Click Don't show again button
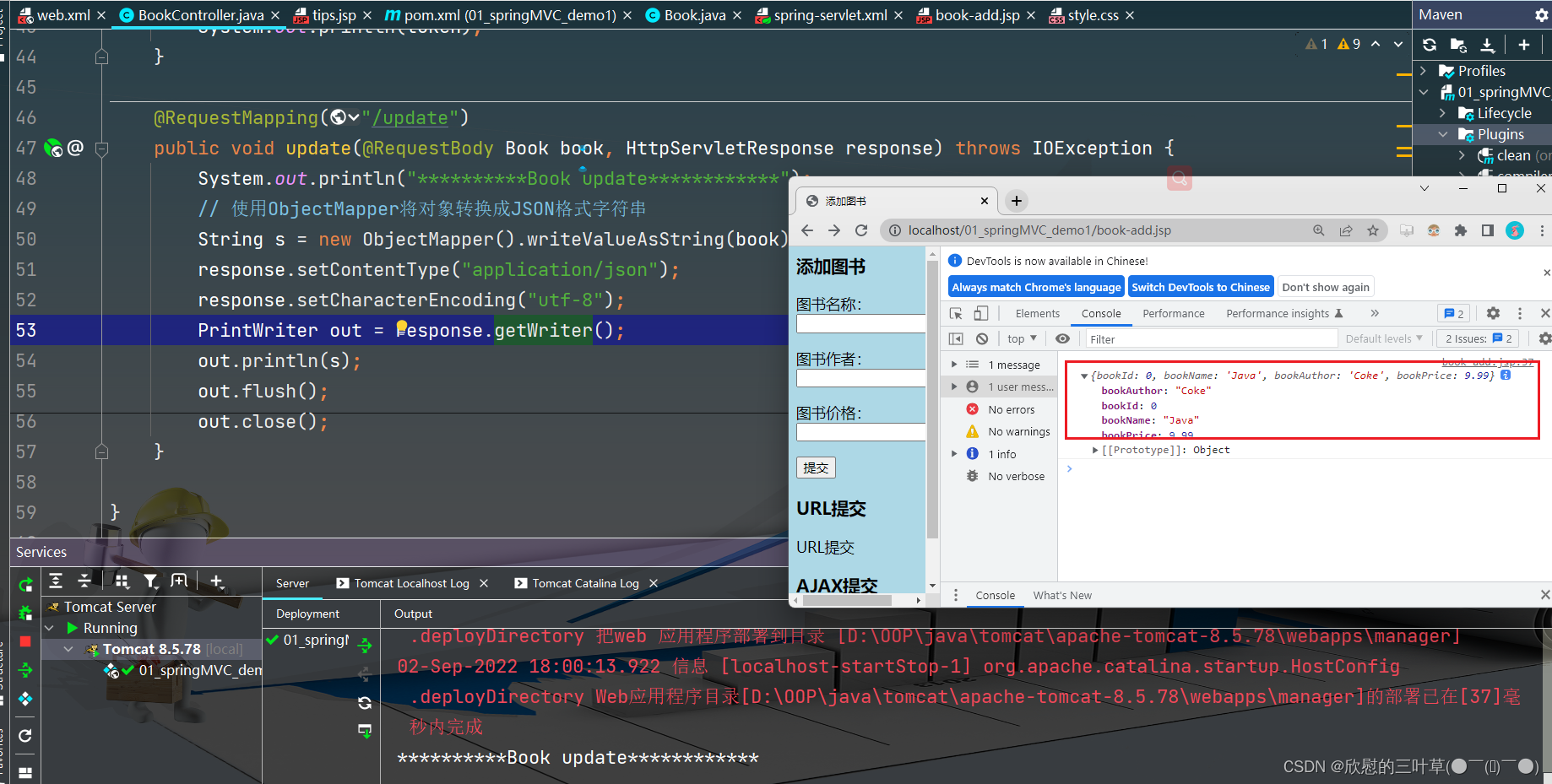 click(x=1325, y=287)
